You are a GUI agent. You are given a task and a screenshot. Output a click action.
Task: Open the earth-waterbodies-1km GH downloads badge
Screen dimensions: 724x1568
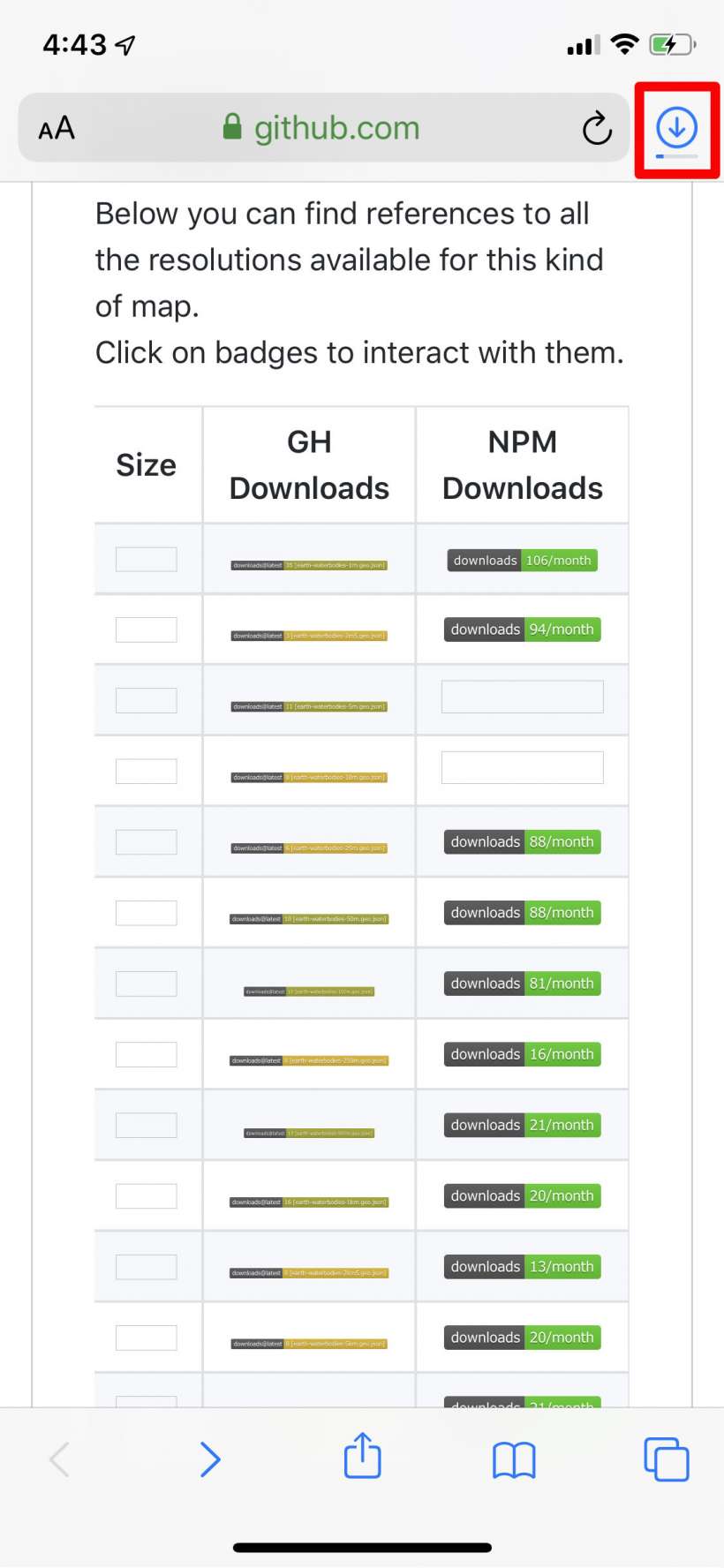click(309, 1202)
